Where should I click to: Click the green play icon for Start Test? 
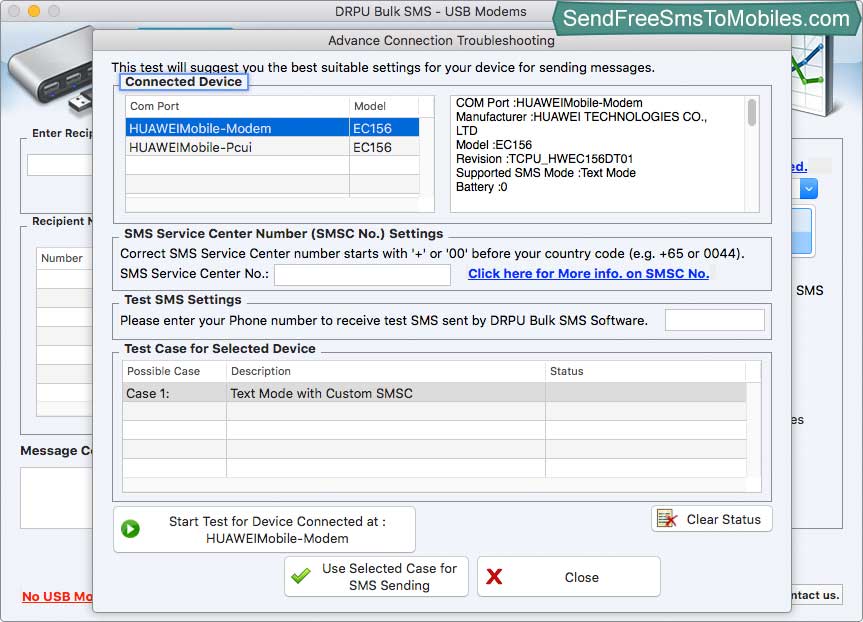pos(130,529)
